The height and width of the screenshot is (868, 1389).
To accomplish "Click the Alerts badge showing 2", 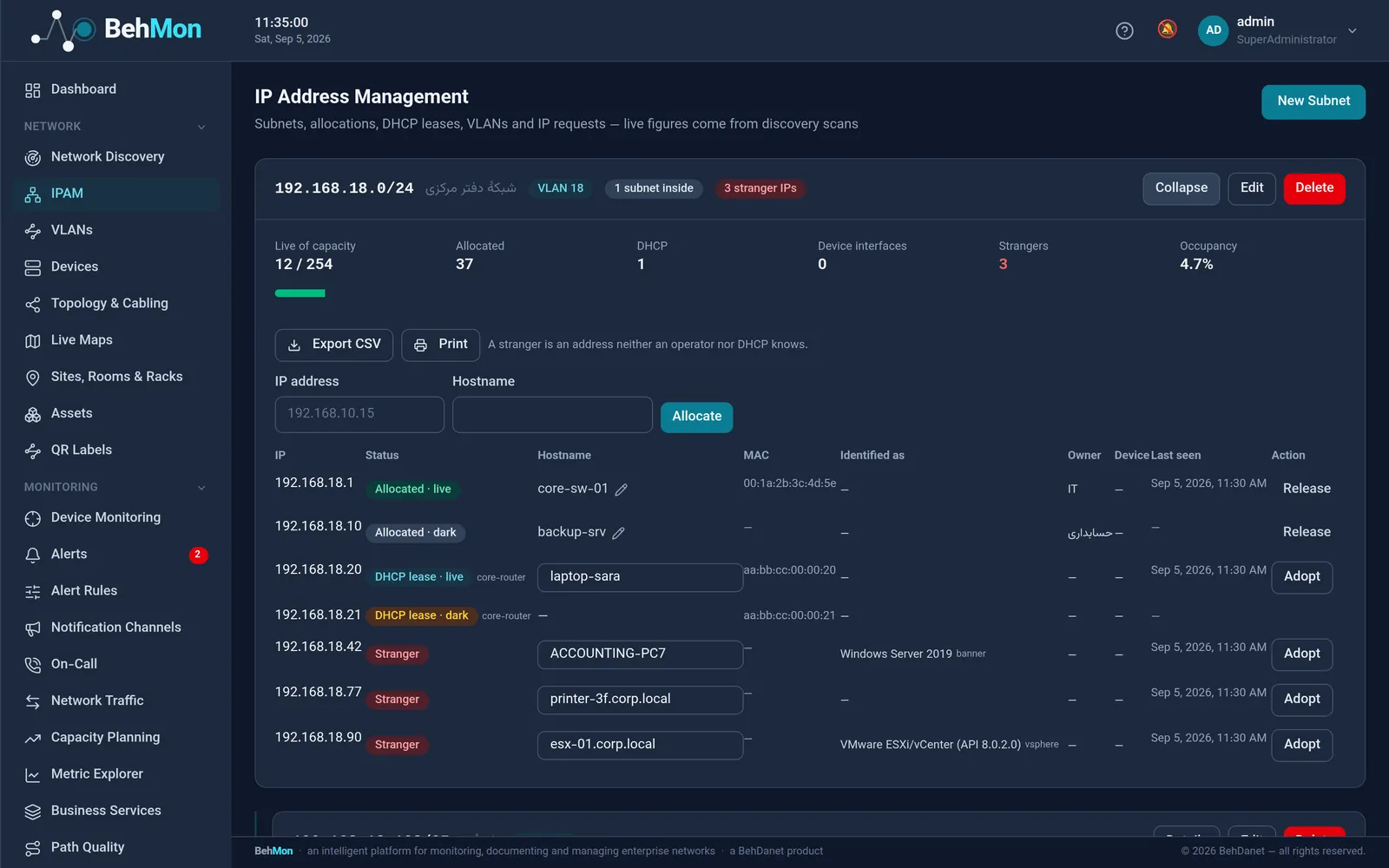I will pos(198,555).
